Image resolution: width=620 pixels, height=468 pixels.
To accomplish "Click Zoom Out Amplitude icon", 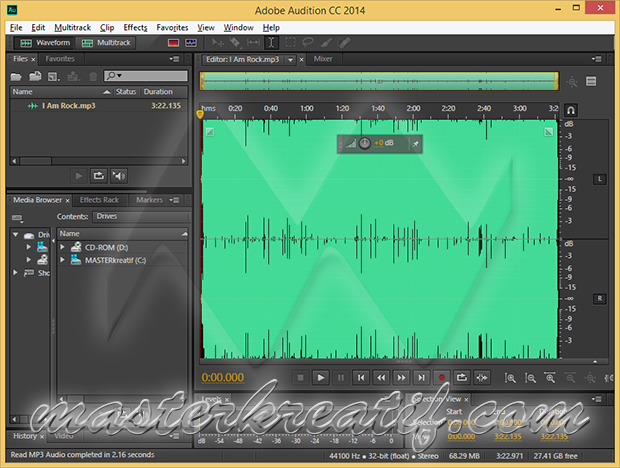I will pyautogui.click(x=530, y=378).
